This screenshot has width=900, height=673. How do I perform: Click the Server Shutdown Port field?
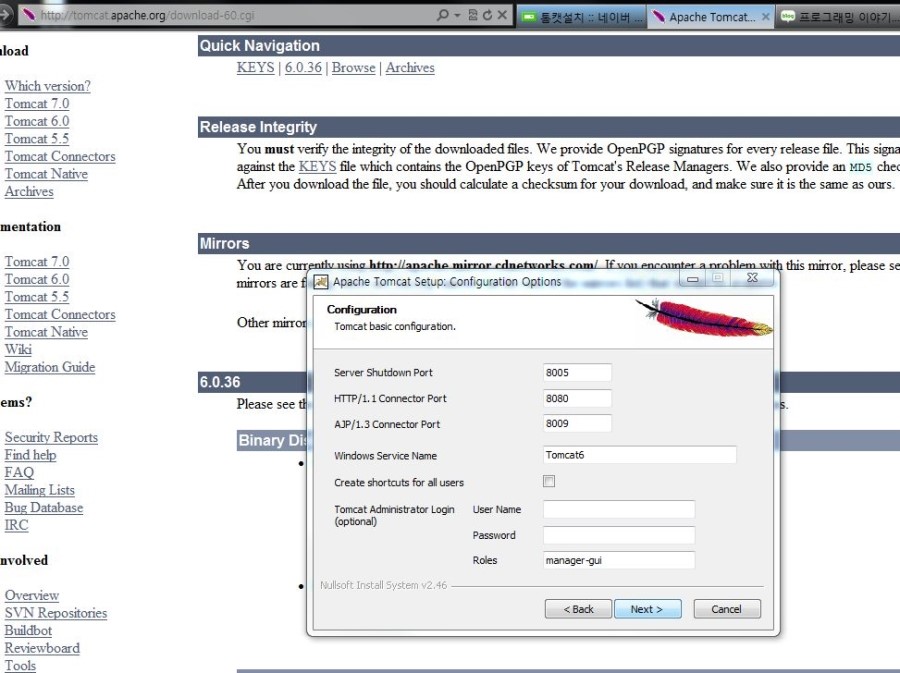pyautogui.click(x=577, y=372)
